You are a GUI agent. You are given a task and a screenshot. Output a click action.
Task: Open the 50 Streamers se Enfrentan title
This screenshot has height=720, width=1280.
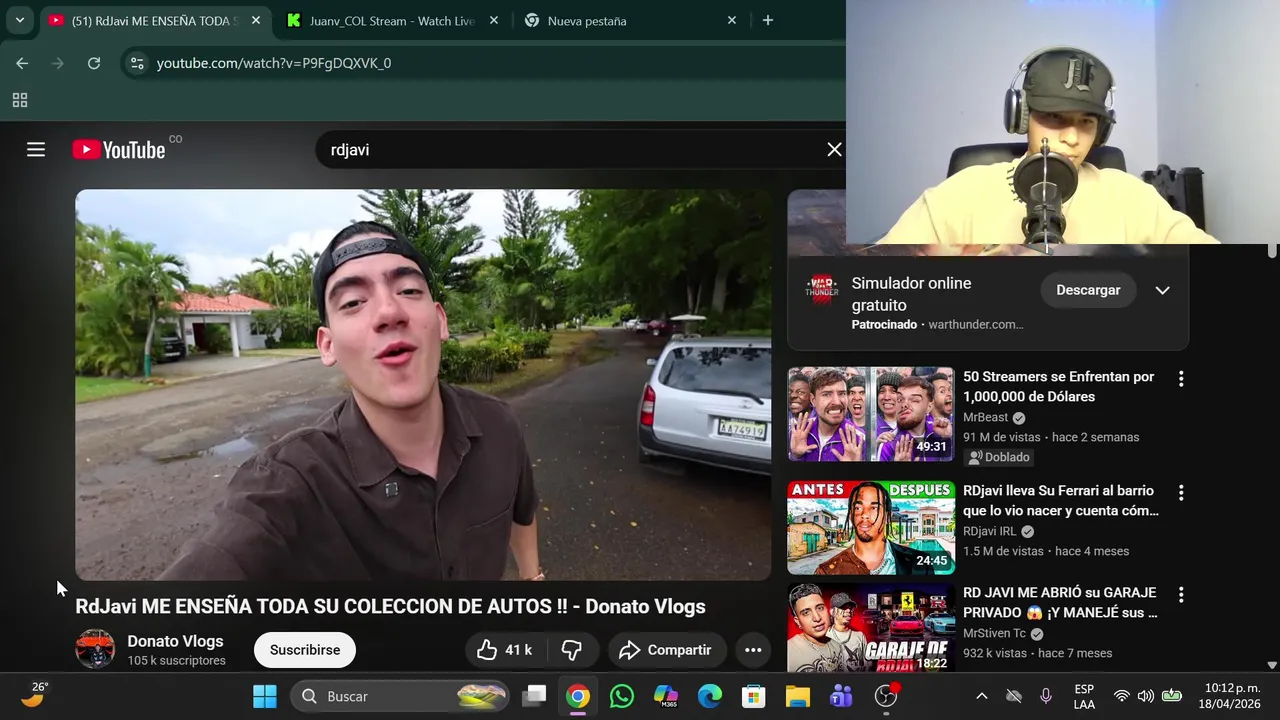point(1058,387)
